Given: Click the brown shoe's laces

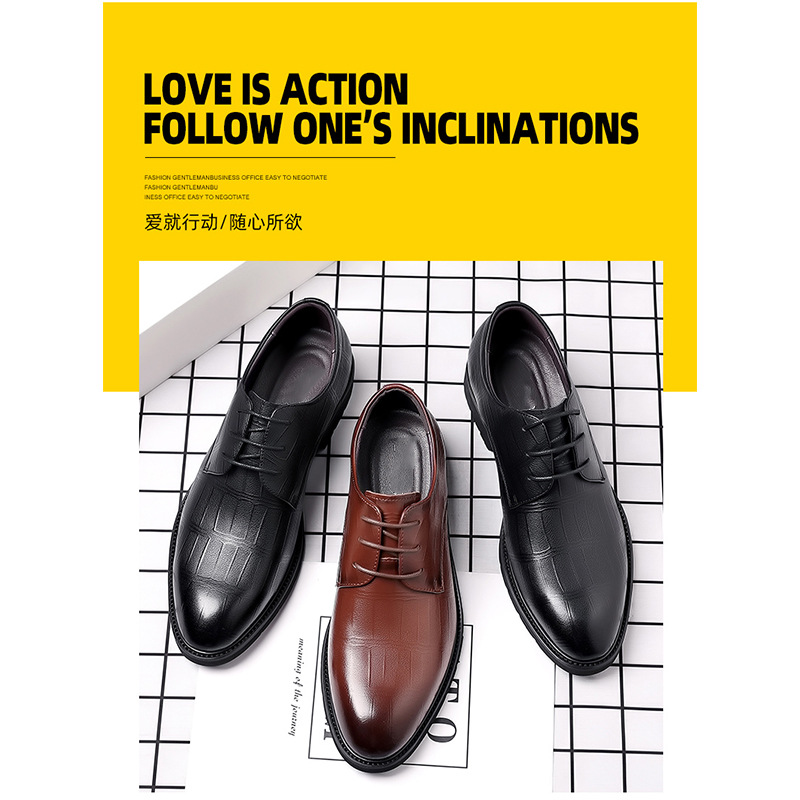Looking at the screenshot, I should (390, 543).
